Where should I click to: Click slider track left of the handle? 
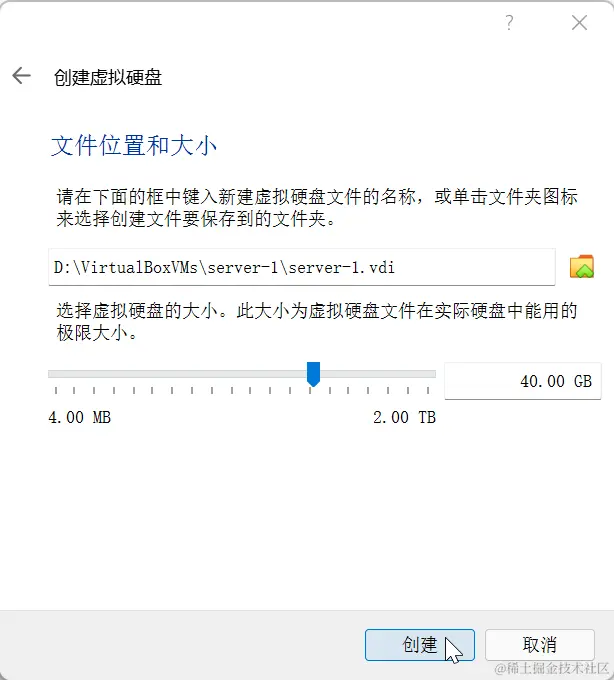[x=177, y=374]
